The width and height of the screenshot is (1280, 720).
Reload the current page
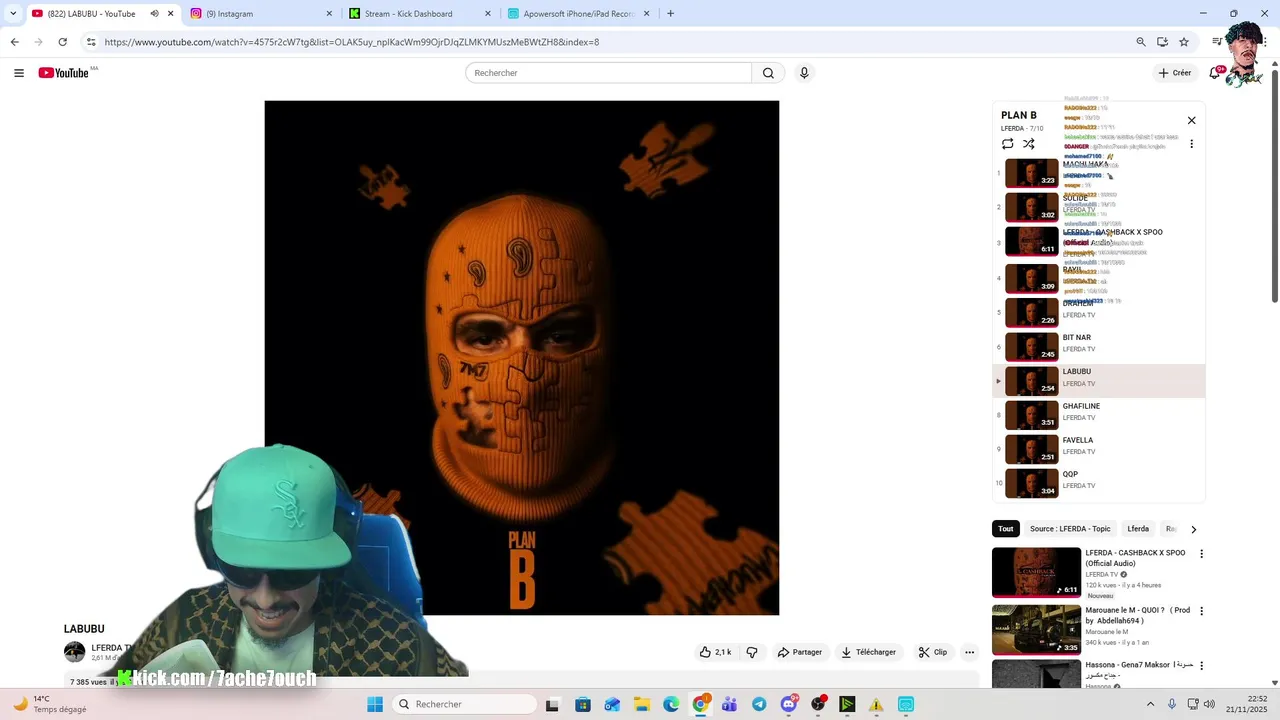click(62, 42)
